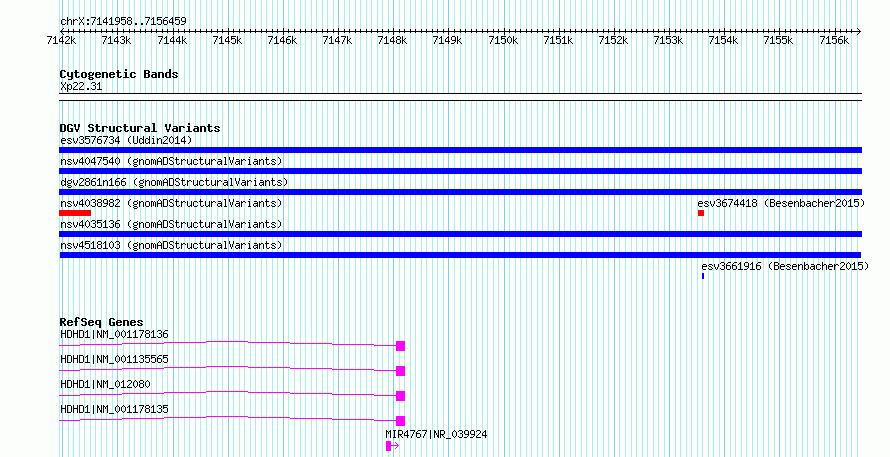Select the red nsv4038982 variant bar
The width and height of the screenshot is (890, 457).
tap(75, 213)
